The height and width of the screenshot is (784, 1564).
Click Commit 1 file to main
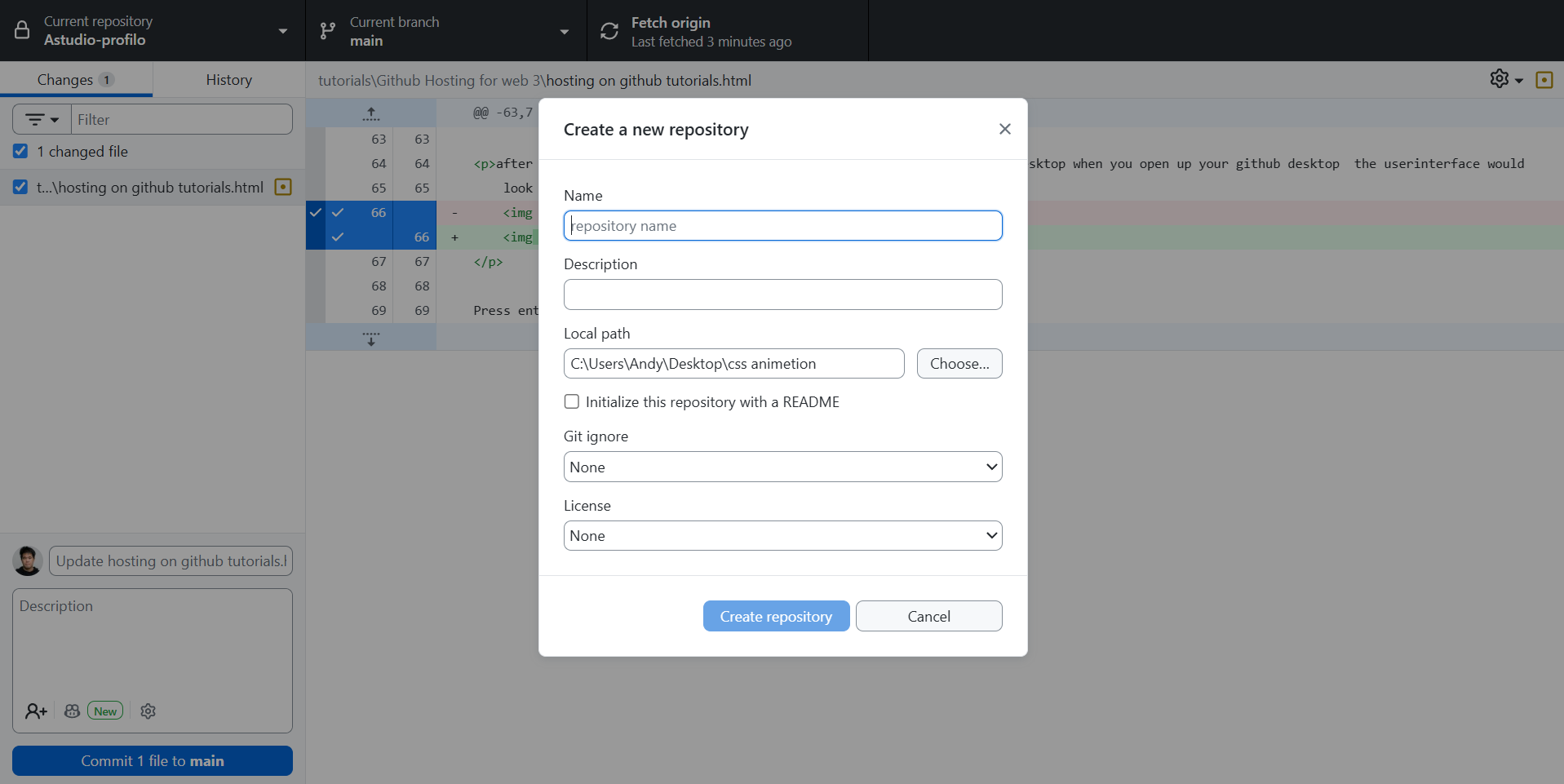point(153,760)
